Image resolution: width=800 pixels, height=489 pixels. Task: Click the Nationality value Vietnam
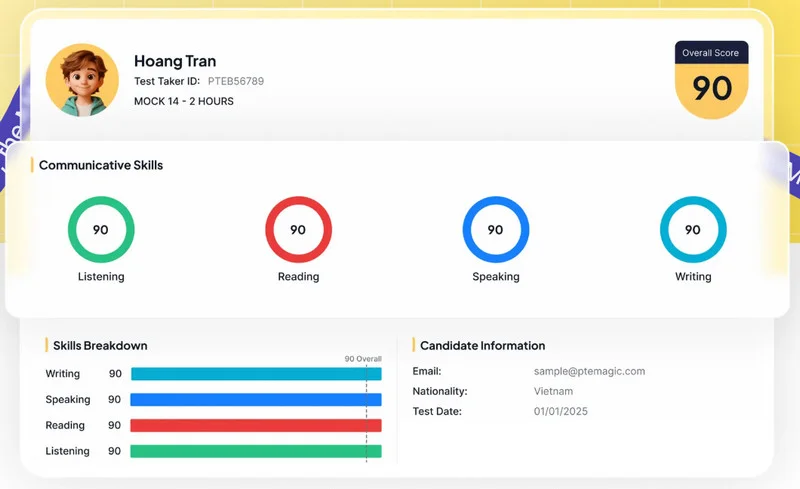tap(553, 391)
